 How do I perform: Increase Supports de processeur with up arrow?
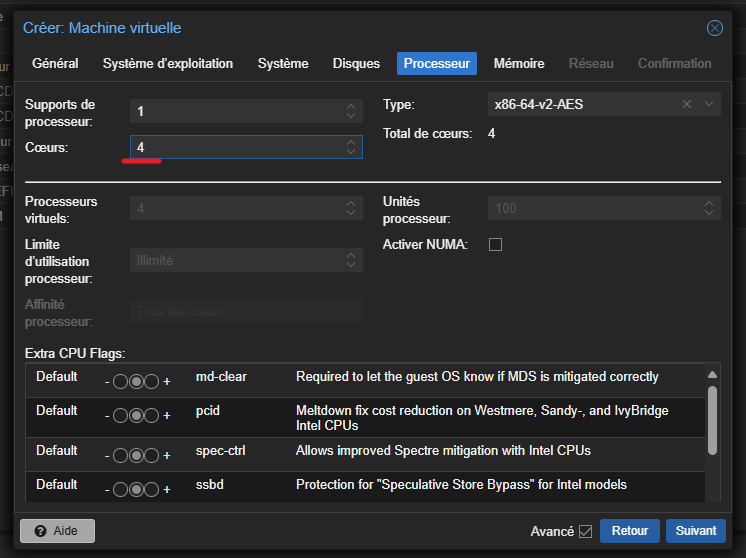(x=351, y=107)
